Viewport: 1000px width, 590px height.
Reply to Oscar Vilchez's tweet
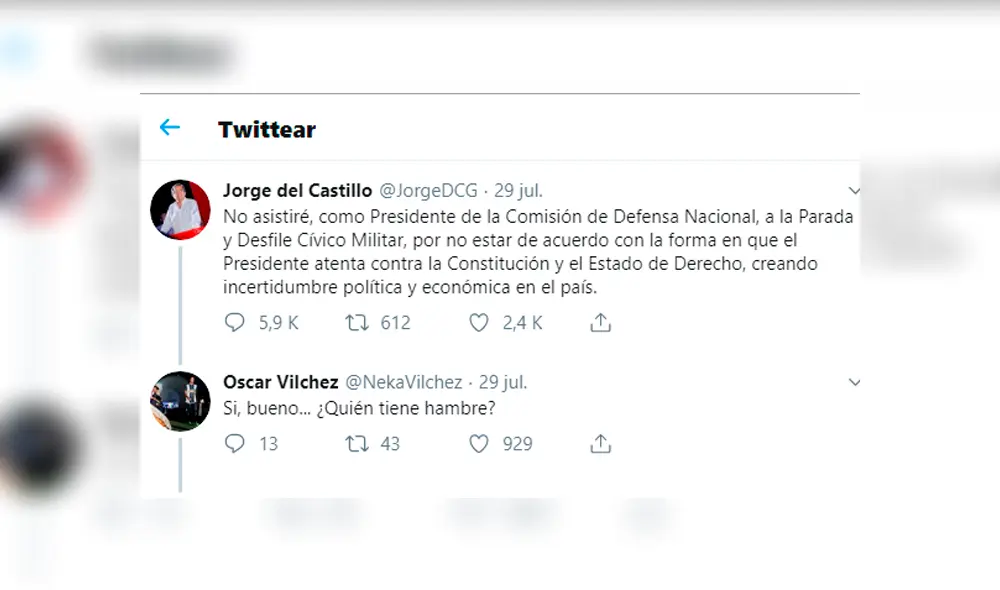click(x=233, y=443)
